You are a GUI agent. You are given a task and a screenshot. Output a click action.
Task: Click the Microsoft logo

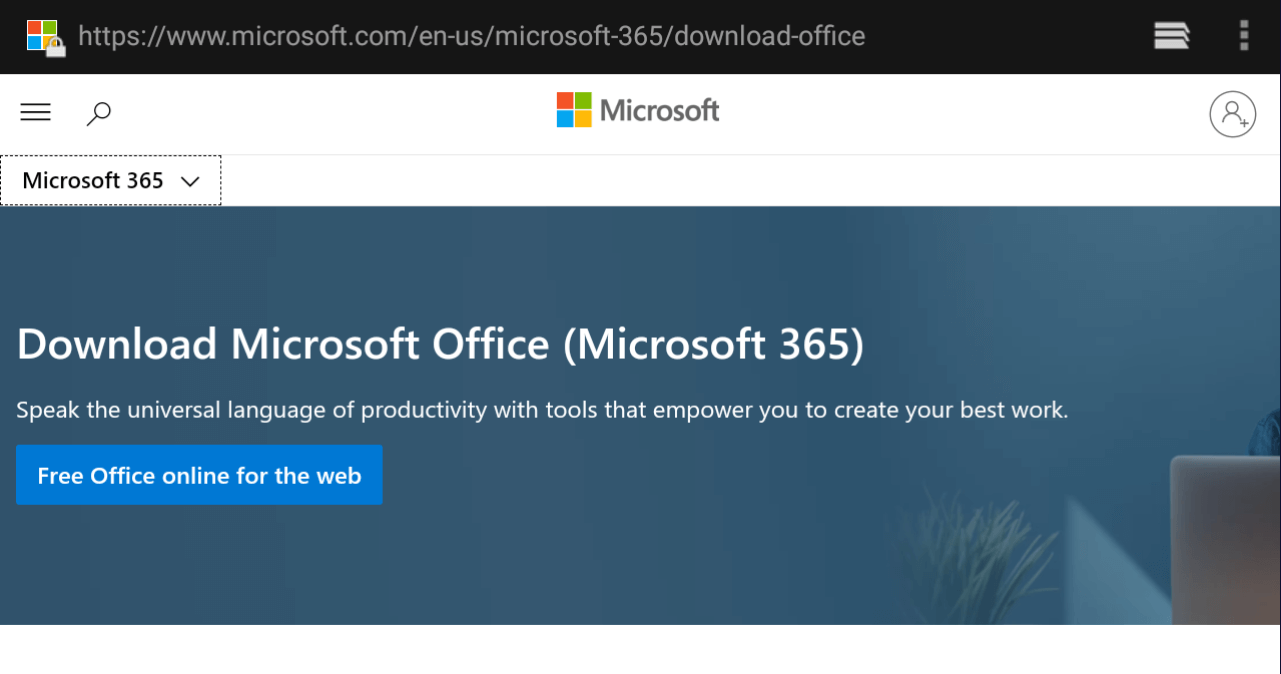click(637, 110)
